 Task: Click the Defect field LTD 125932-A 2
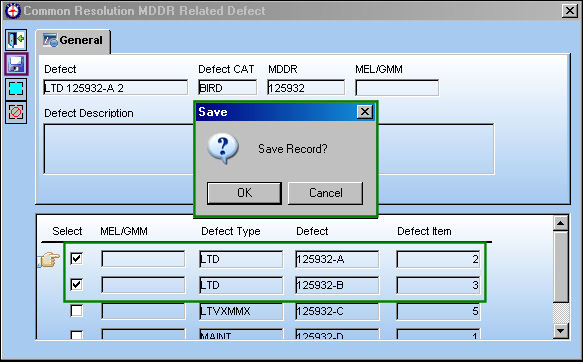(x=116, y=88)
